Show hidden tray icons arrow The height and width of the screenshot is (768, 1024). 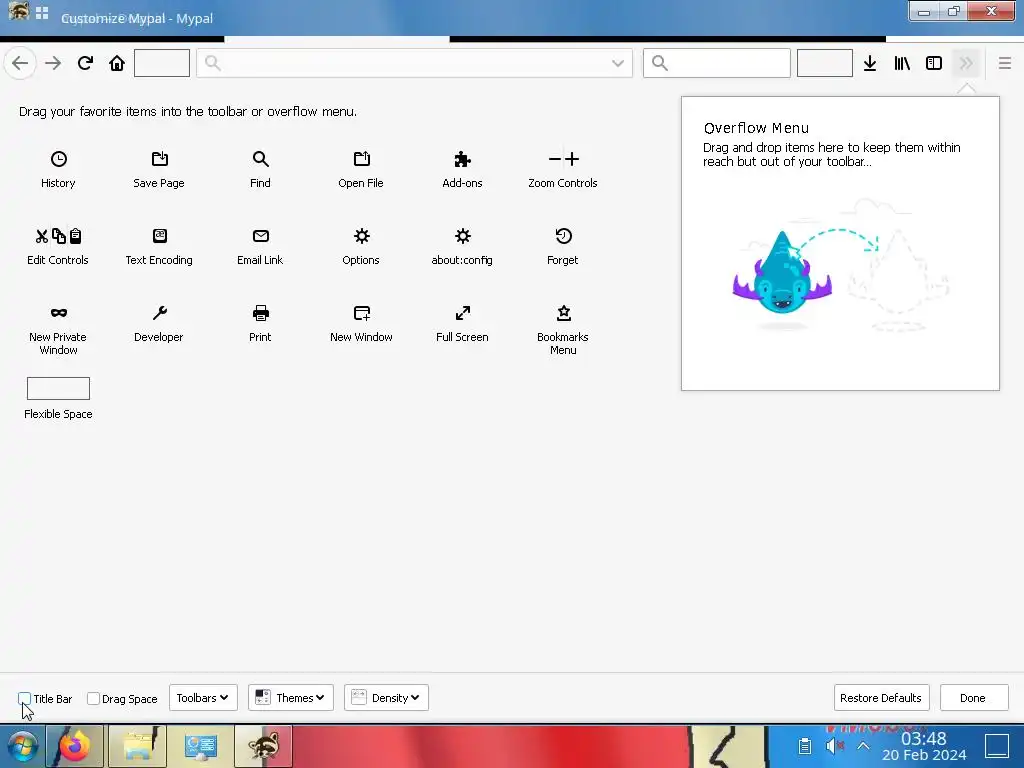(x=863, y=746)
